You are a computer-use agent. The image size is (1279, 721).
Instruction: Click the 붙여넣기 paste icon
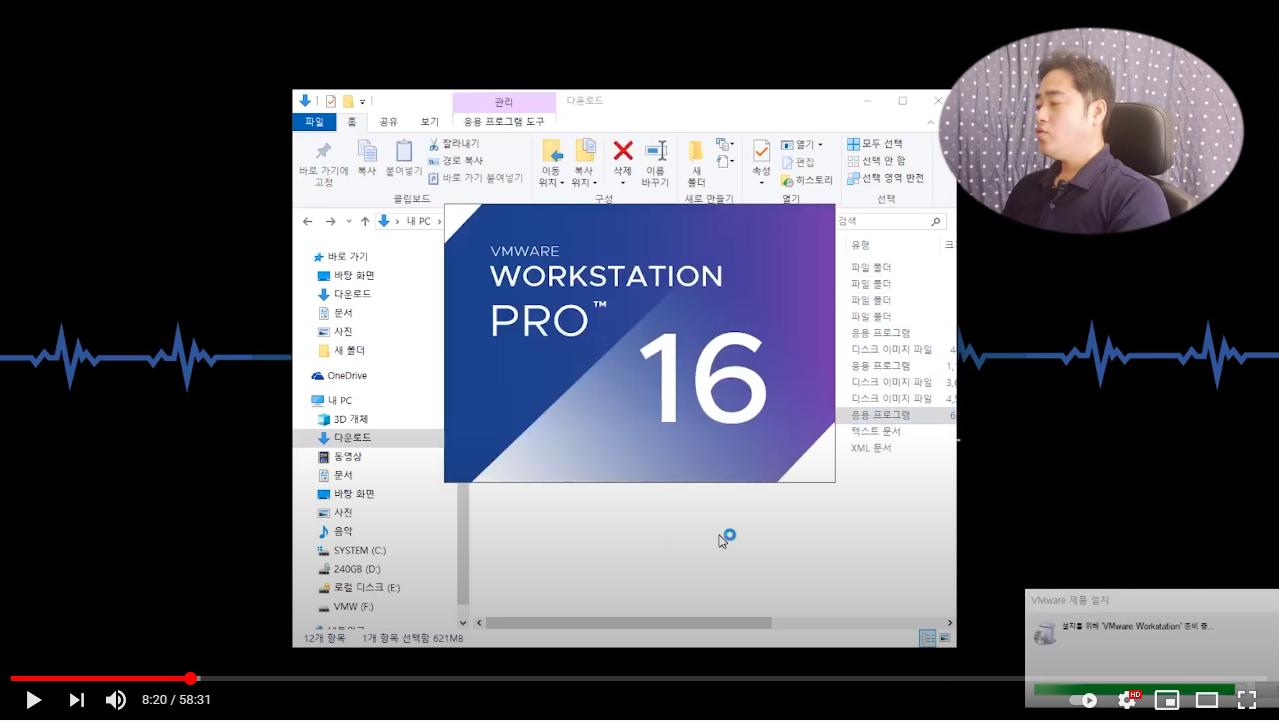(x=404, y=151)
